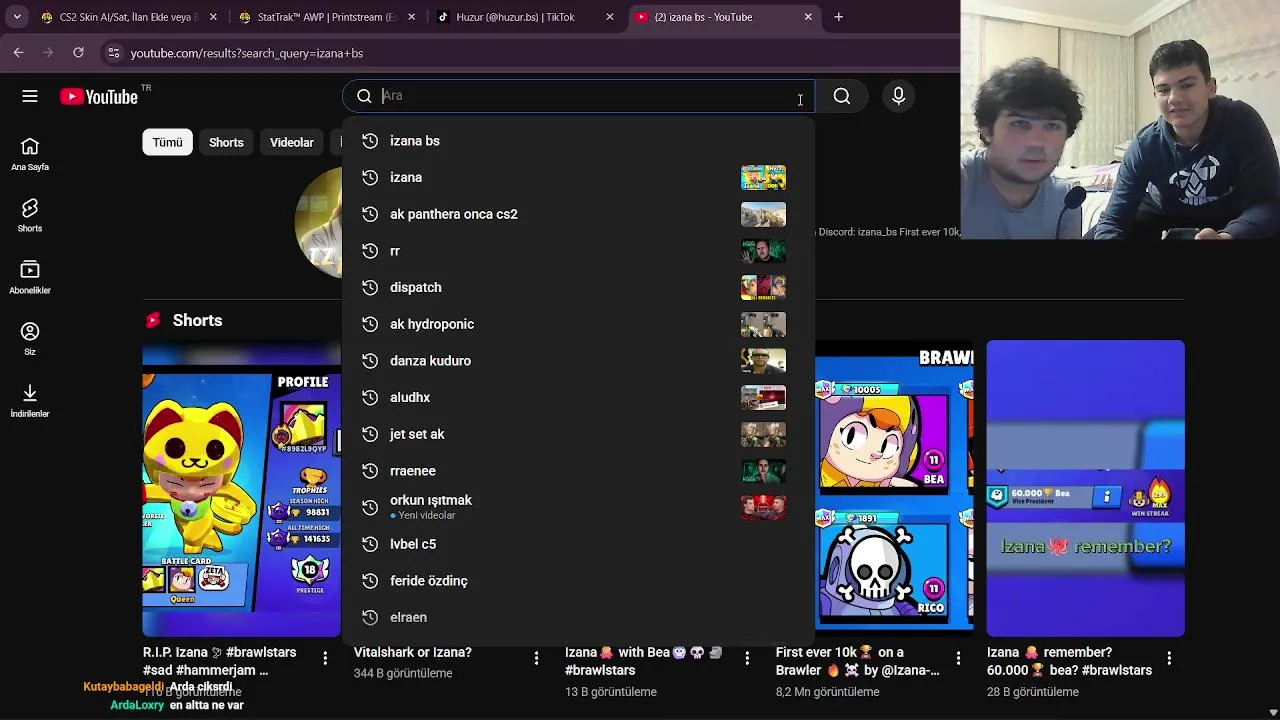1280x720 pixels.
Task: Open more options for 'Izana remember?' short
Action: [x=1169, y=658]
